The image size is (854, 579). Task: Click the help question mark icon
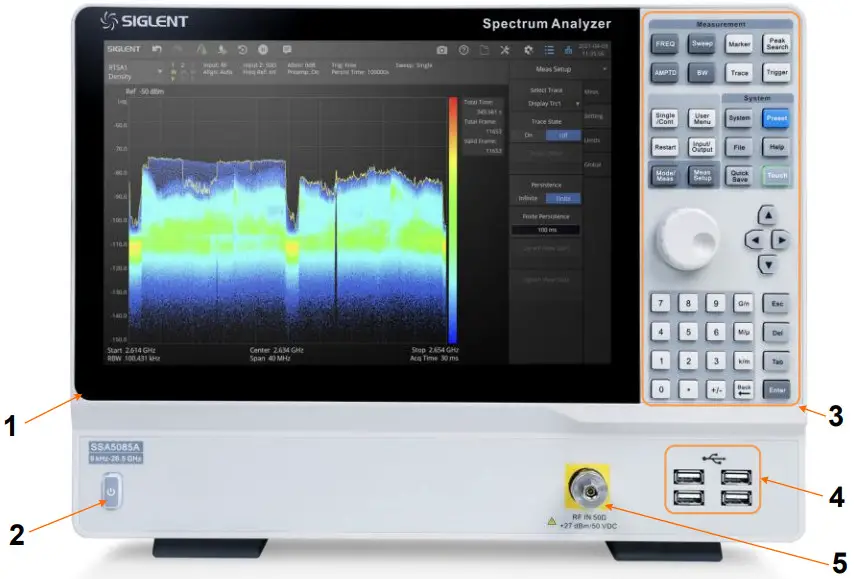[464, 50]
